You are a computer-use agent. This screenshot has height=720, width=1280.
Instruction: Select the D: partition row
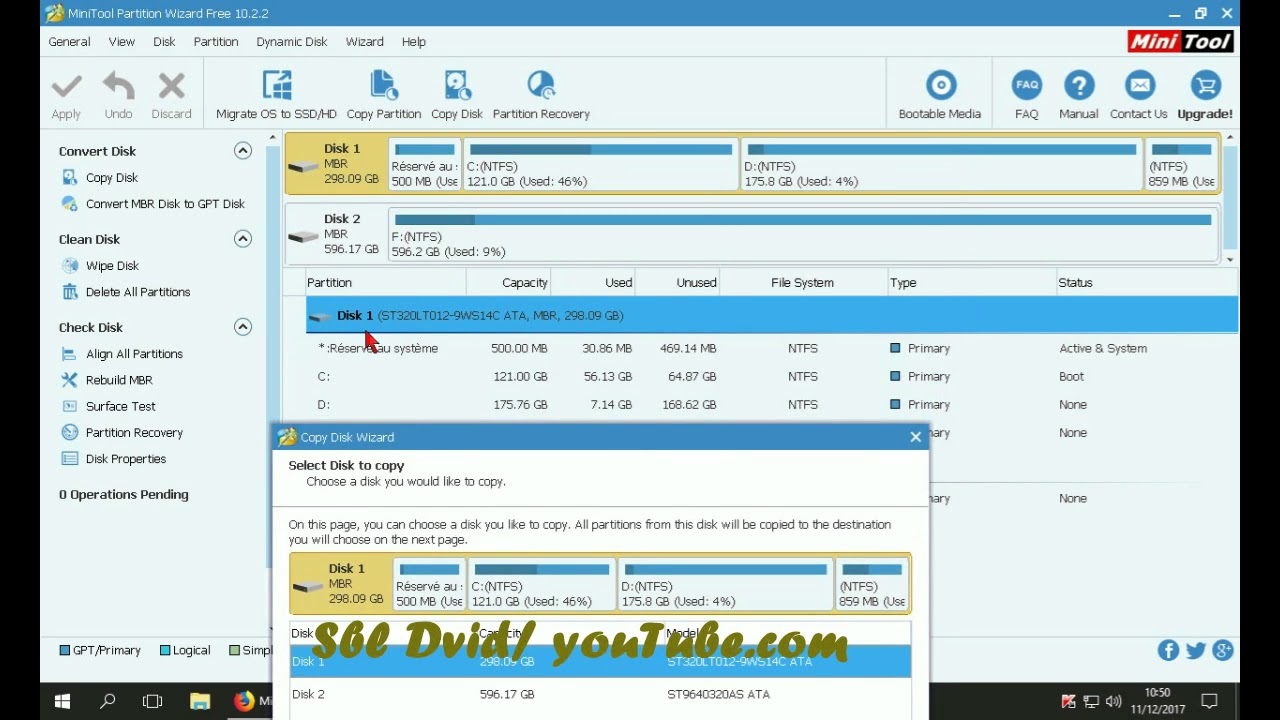[x=772, y=405]
